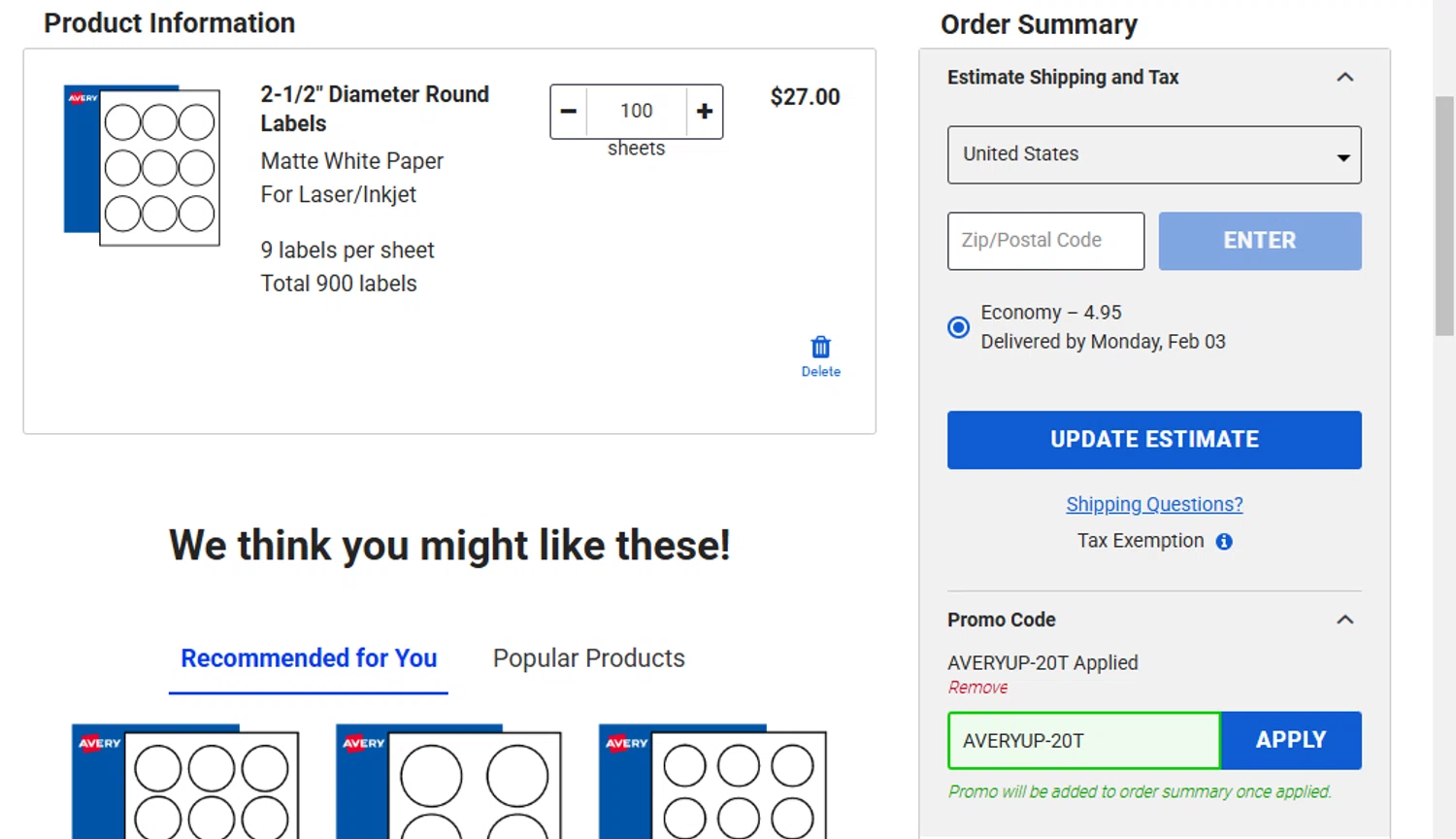Open the United States country dropdown
This screenshot has height=839, width=1456.
(1154, 154)
